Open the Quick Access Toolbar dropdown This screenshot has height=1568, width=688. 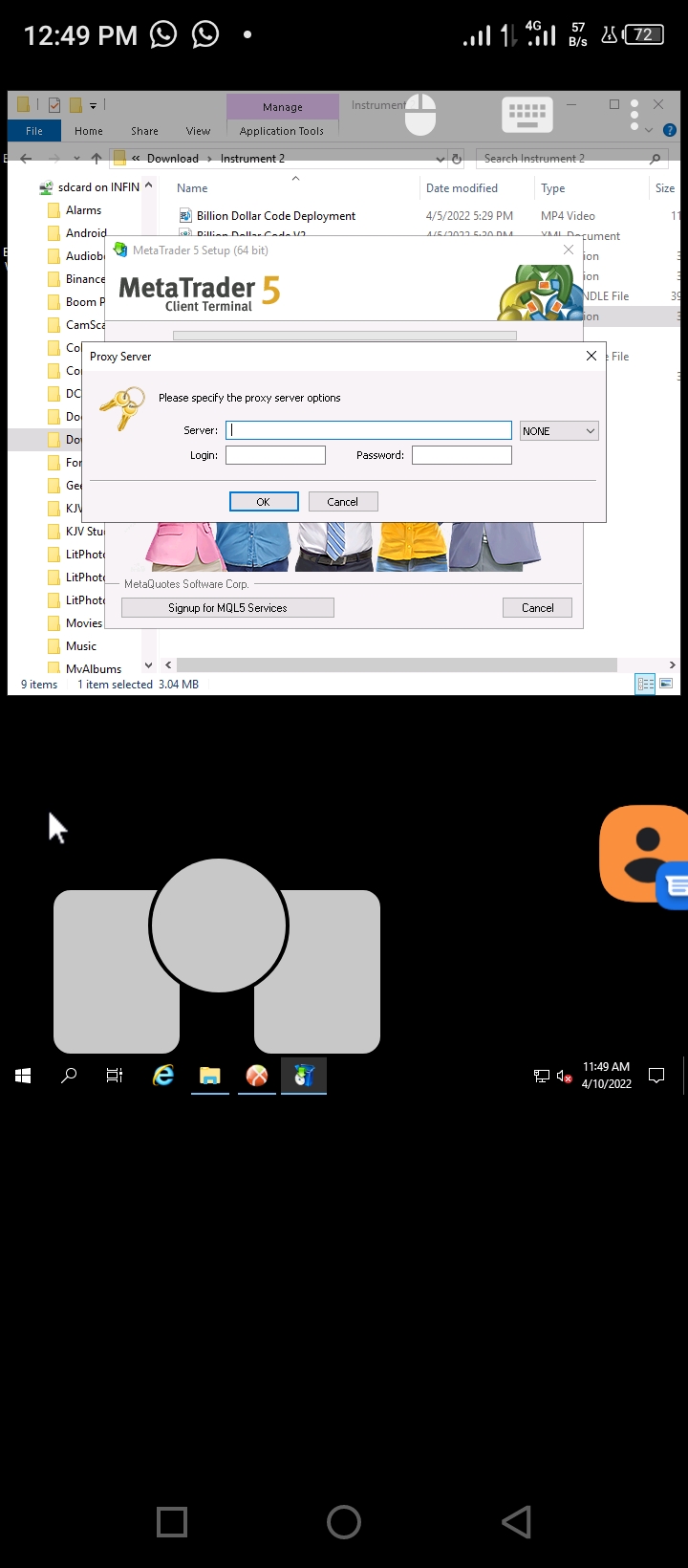click(94, 105)
